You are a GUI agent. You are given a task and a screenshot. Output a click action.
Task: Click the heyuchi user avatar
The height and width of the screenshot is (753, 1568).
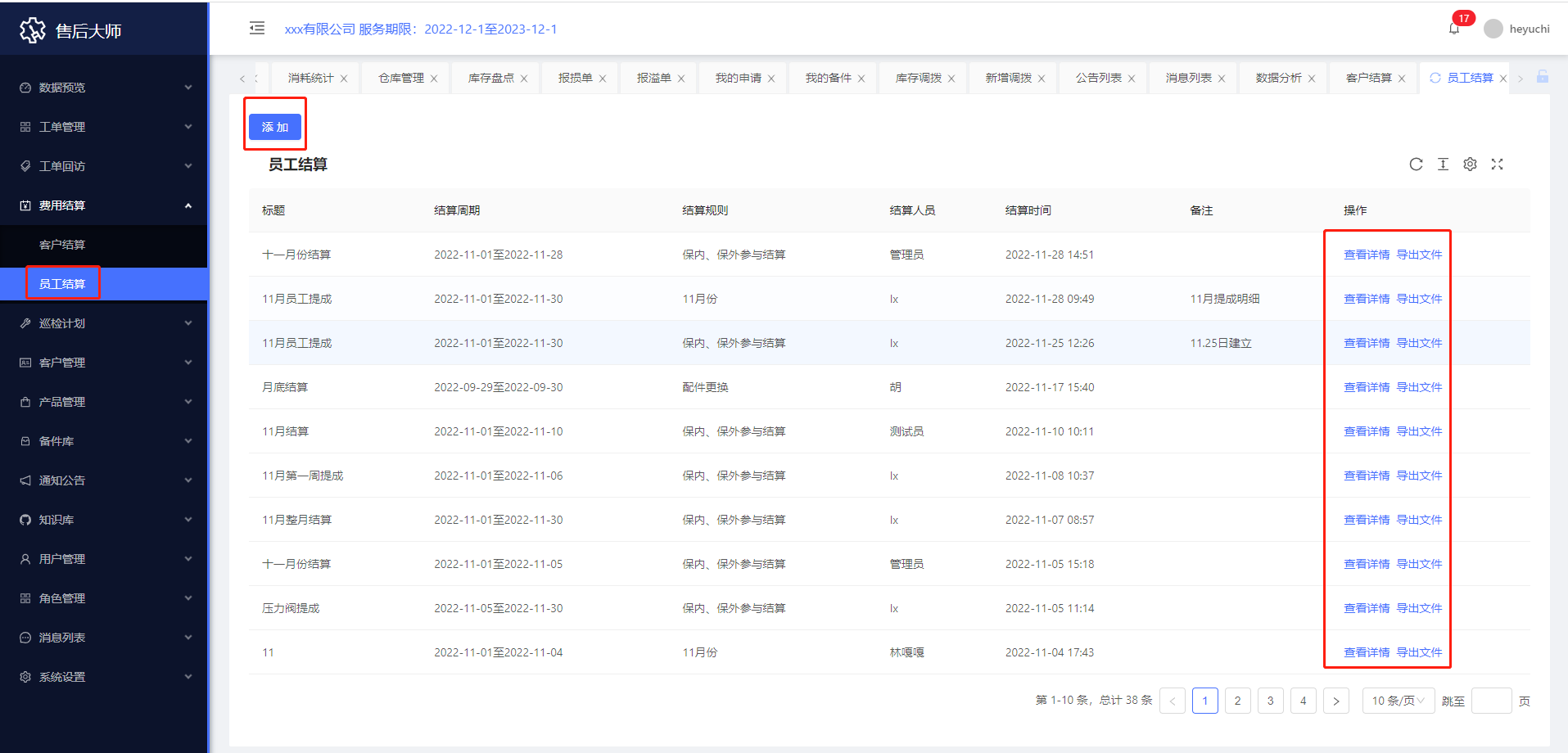pyautogui.click(x=1493, y=29)
